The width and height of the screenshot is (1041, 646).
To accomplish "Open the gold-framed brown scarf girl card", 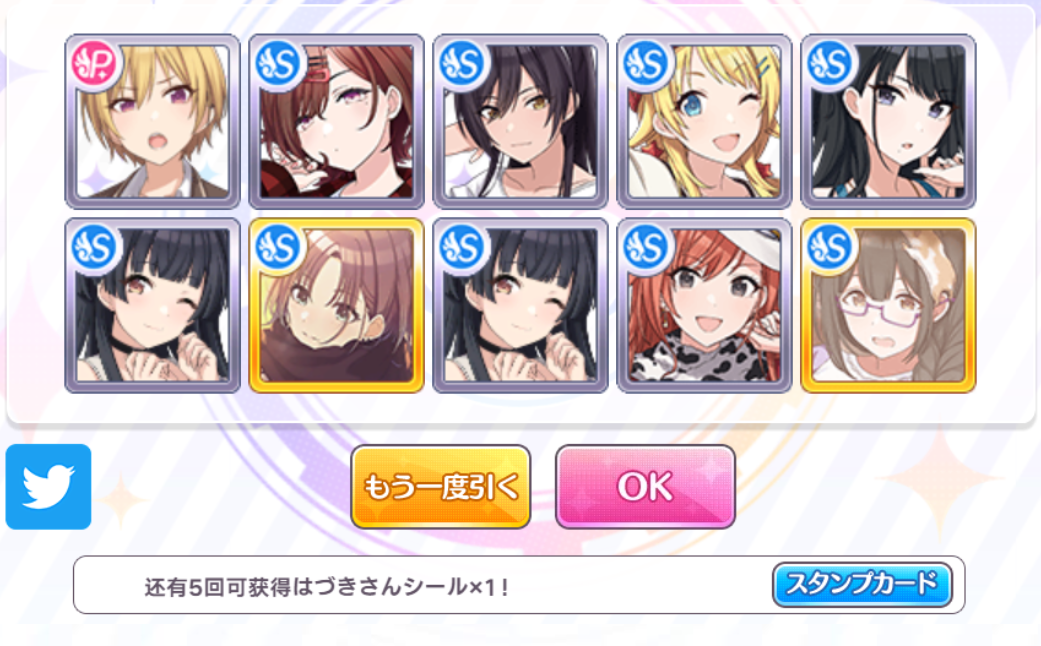I will point(337,305).
